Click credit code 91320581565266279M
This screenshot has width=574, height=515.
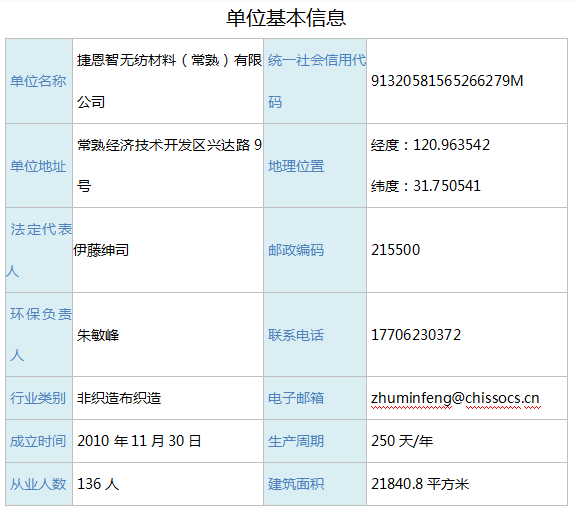click(x=447, y=81)
